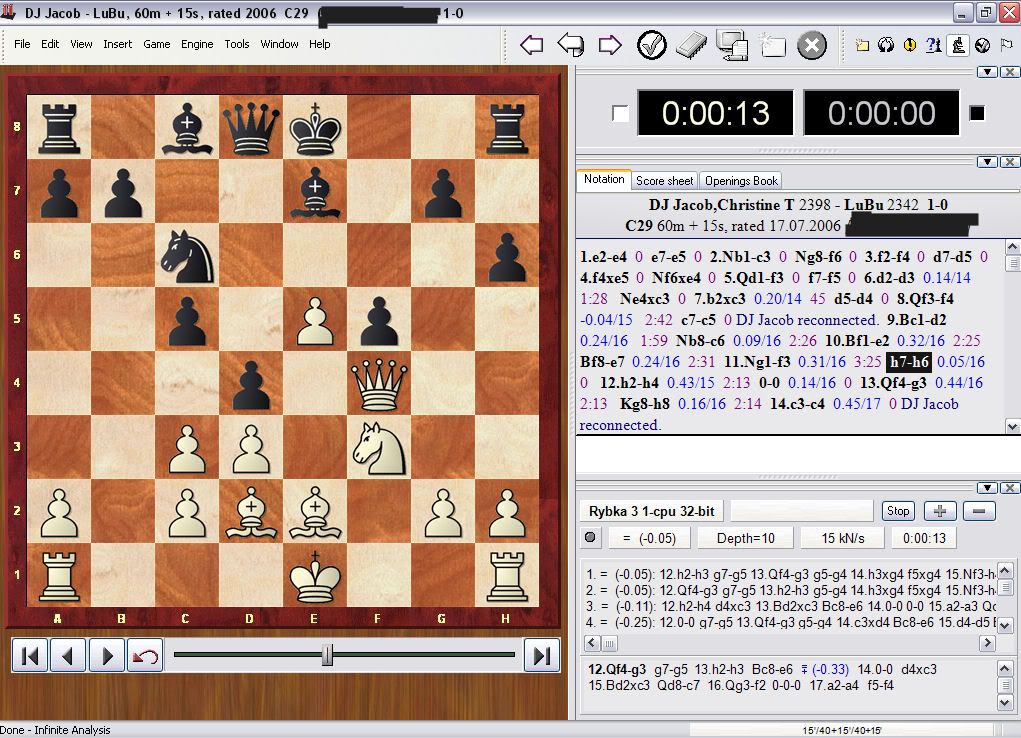Image resolution: width=1021 pixels, height=738 pixels.
Task: Open the engine pane dropdown arrow
Action: point(988,488)
